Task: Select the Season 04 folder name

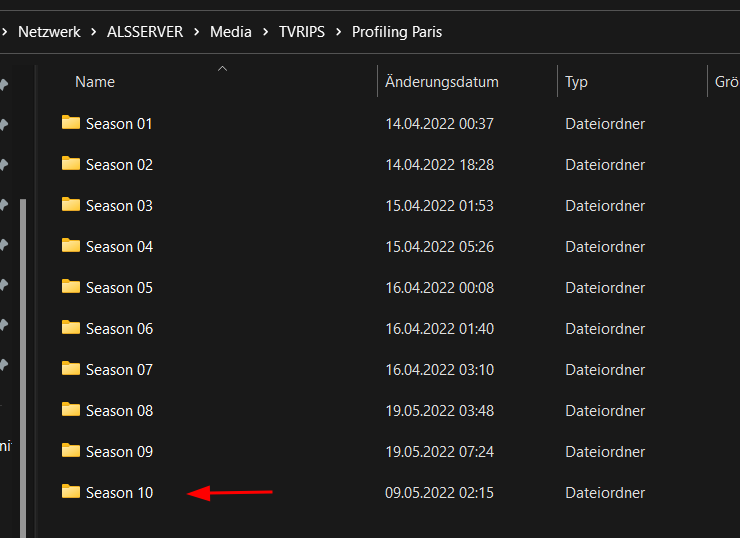Action: (x=119, y=247)
